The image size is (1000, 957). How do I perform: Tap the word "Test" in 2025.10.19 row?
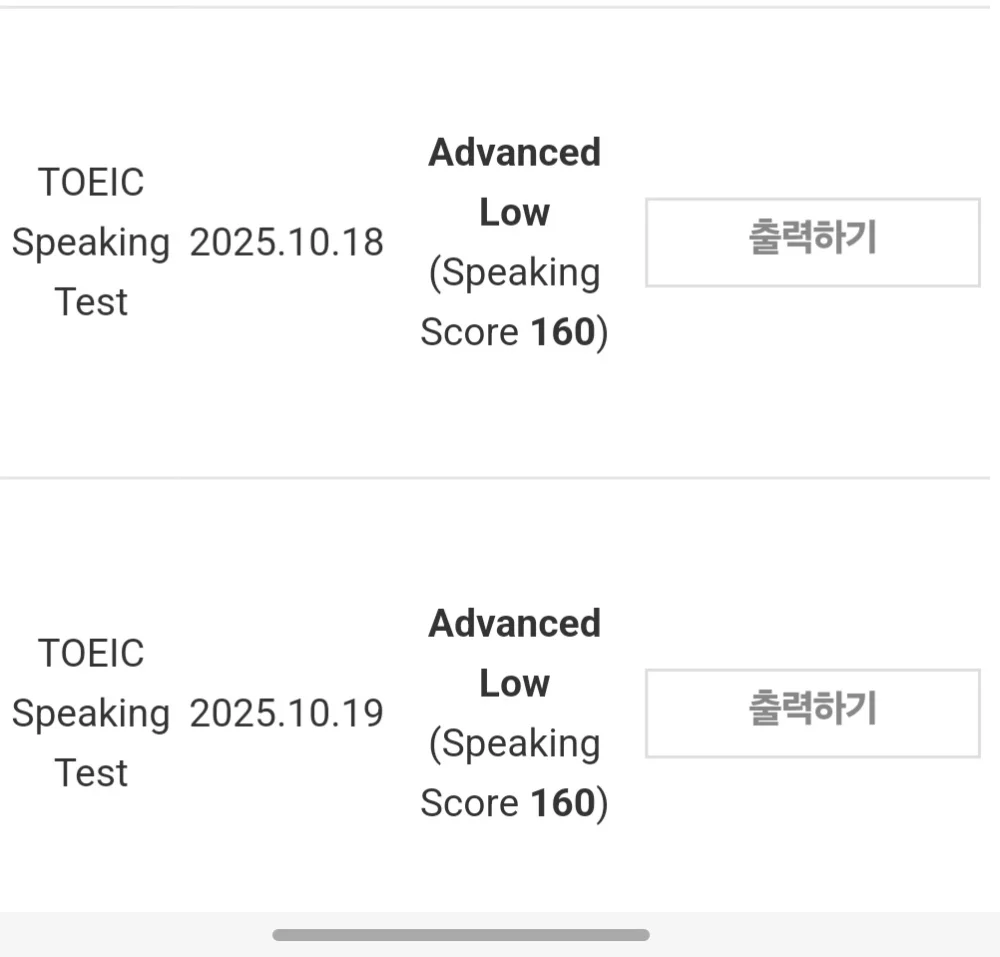91,773
